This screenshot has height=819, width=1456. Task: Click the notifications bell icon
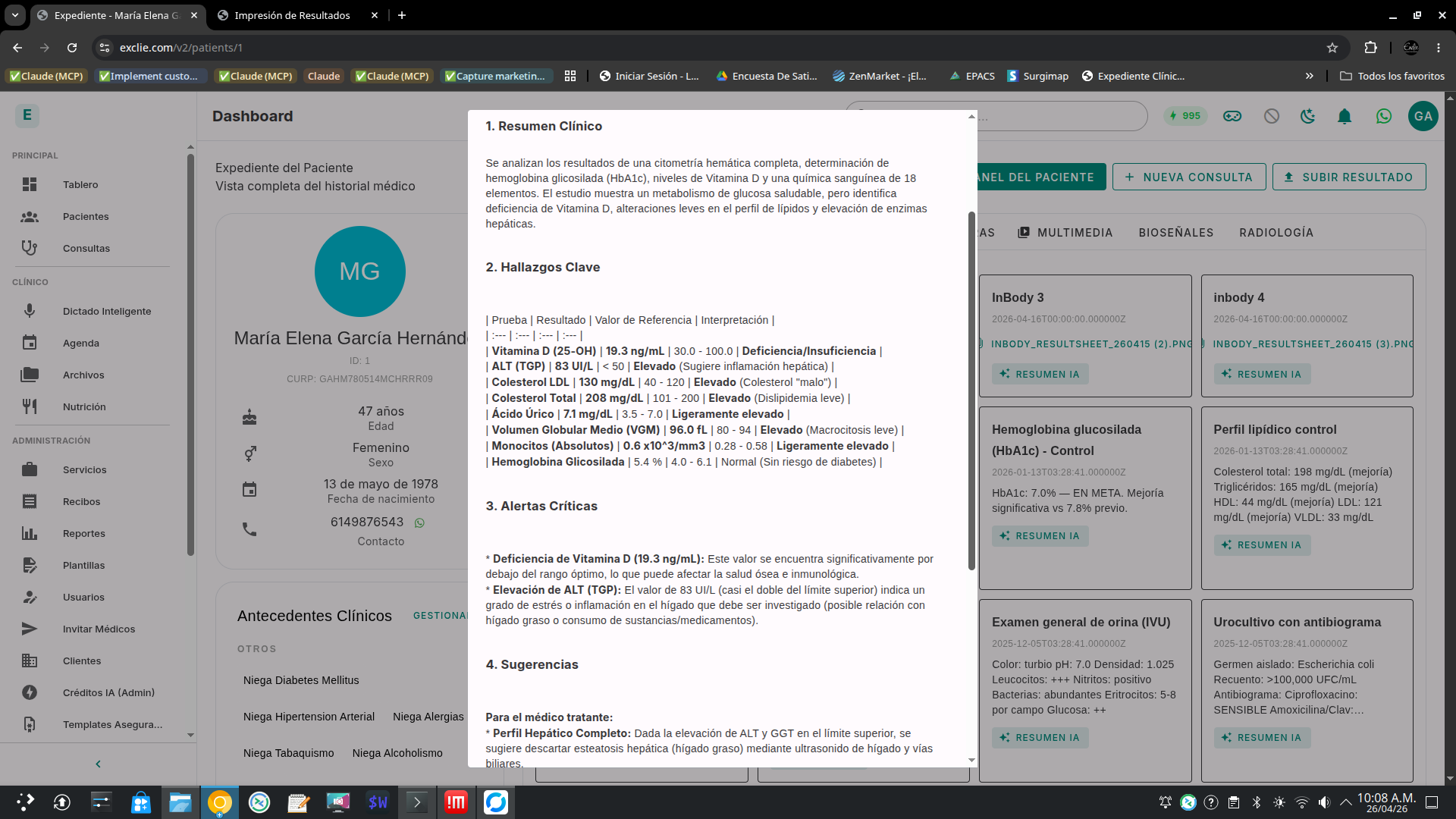point(1344,116)
